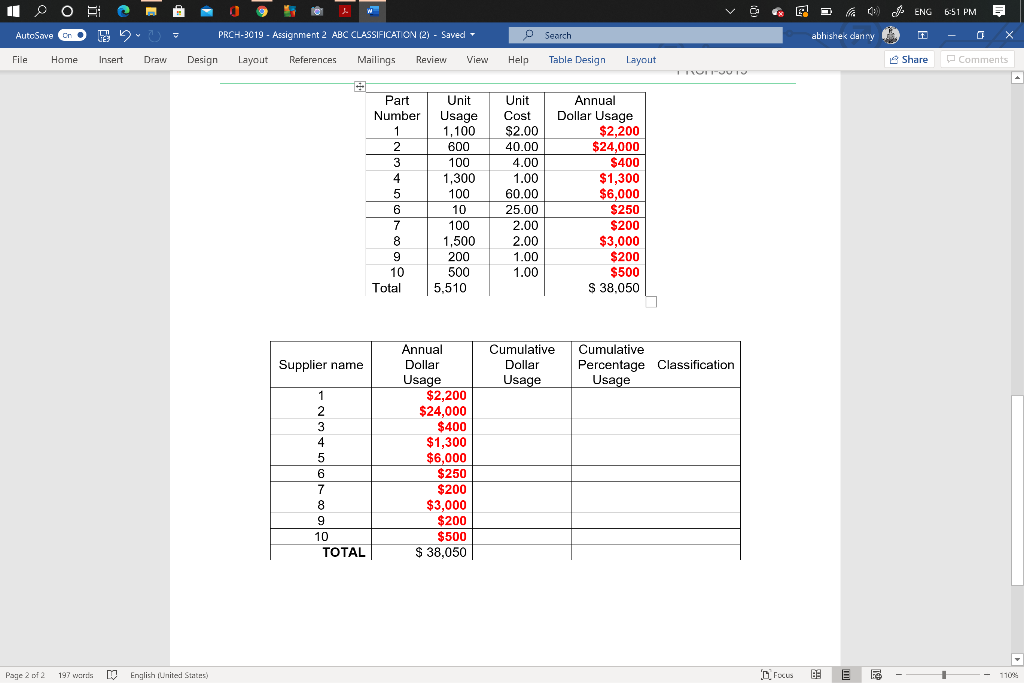The width and height of the screenshot is (1024, 683).
Task: Switch to the Insert tab
Action: click(111, 59)
